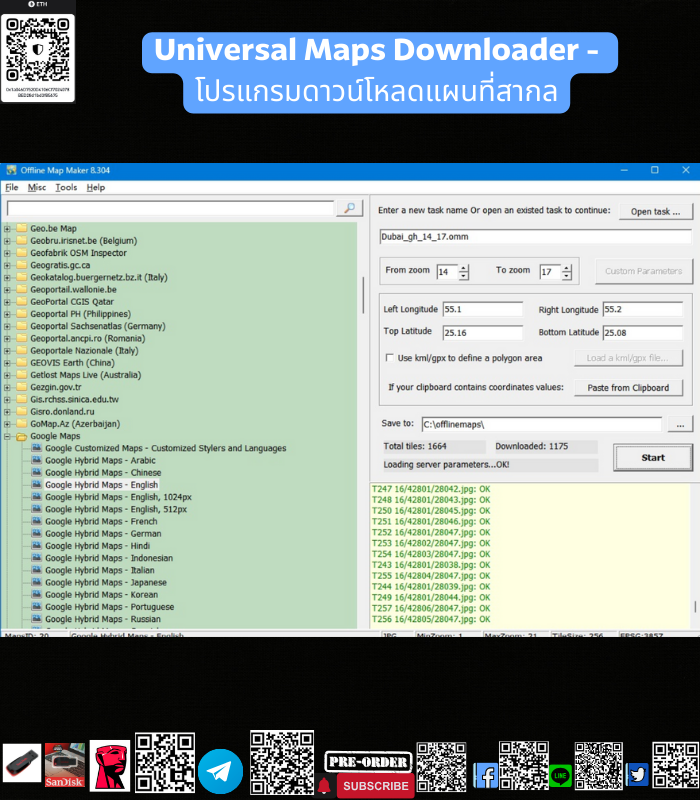Click the Google Hybrid Maps - German icon
Image resolution: width=700 pixels, height=800 pixels.
37,534
